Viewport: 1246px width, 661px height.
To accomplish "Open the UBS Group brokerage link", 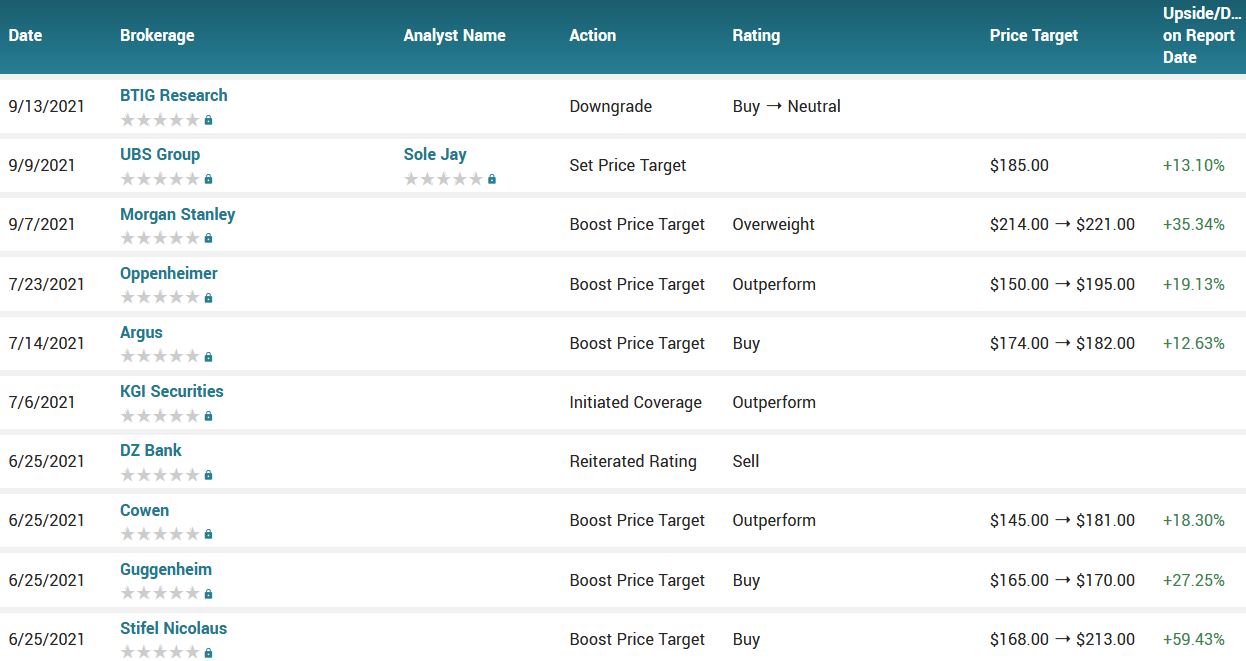I will click(160, 154).
